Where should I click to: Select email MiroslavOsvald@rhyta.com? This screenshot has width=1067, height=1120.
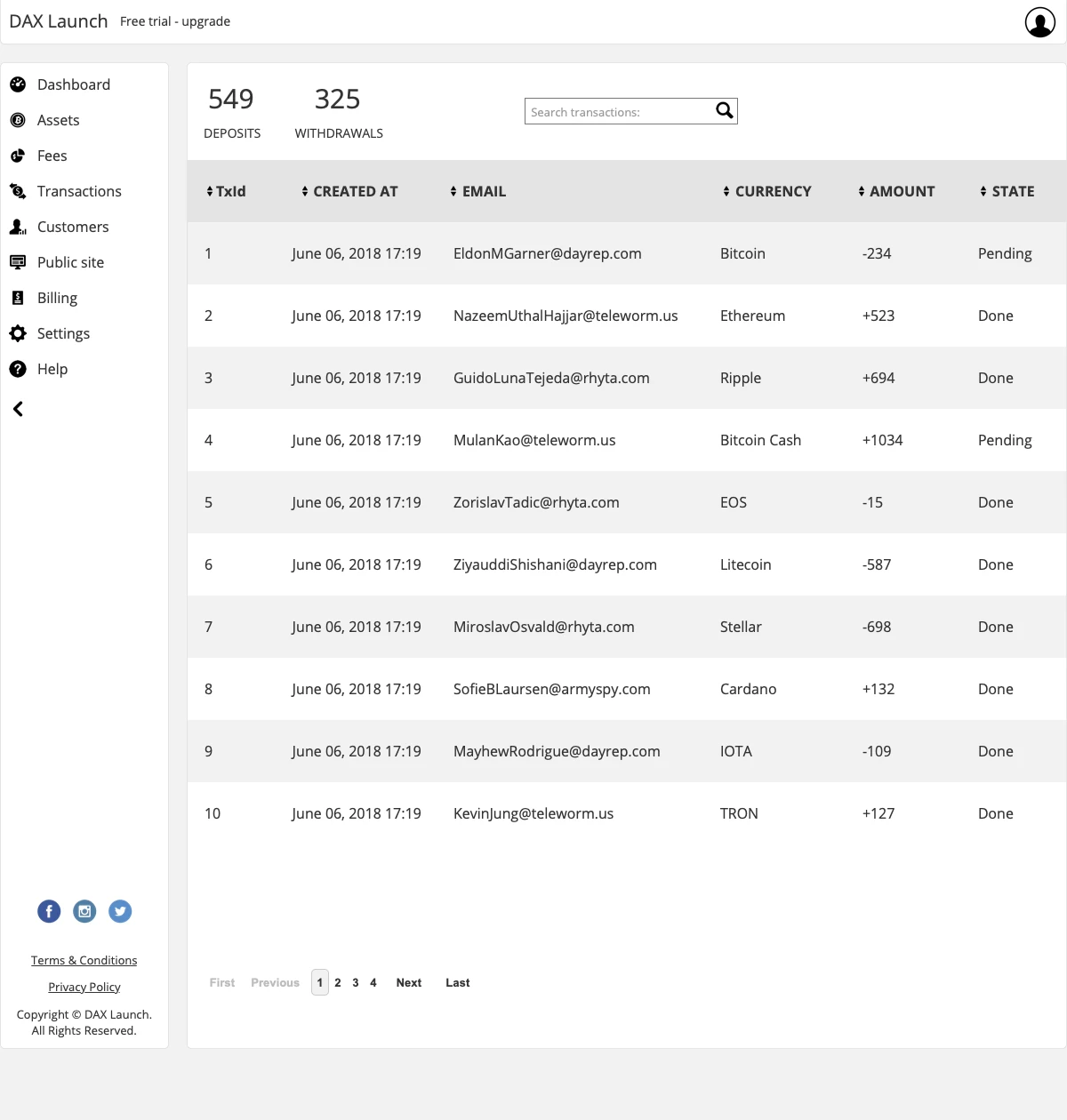click(544, 627)
